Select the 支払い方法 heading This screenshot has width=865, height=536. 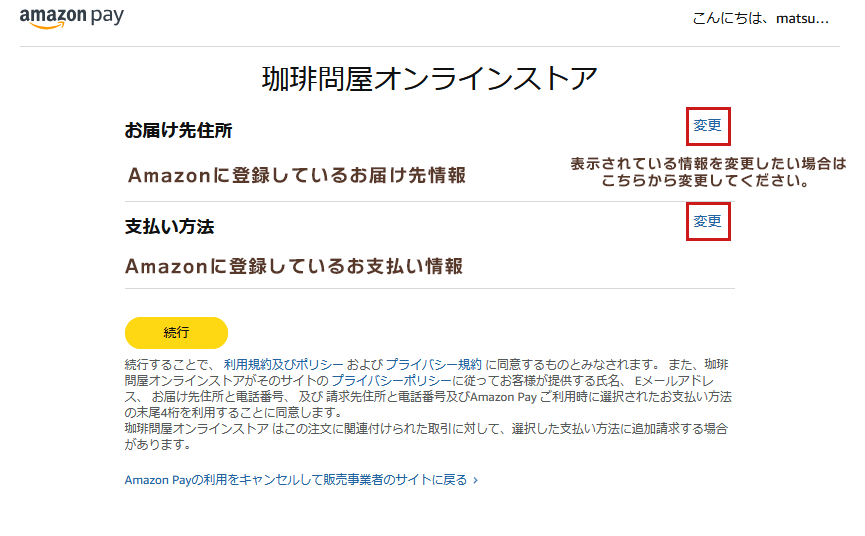170,226
